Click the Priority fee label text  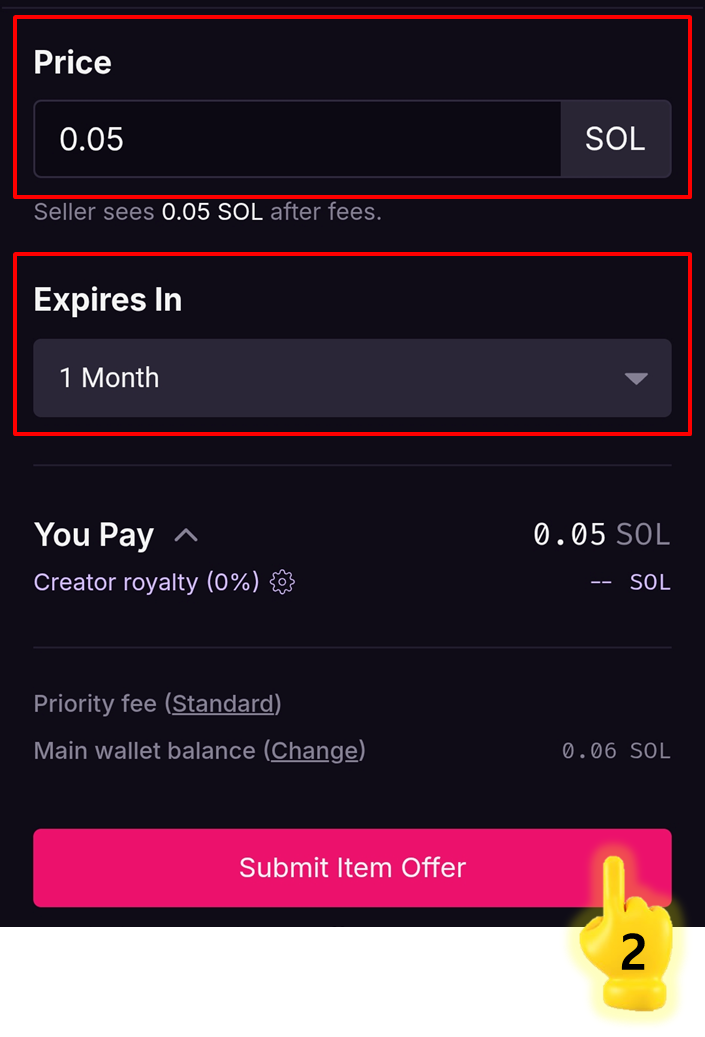coord(95,704)
